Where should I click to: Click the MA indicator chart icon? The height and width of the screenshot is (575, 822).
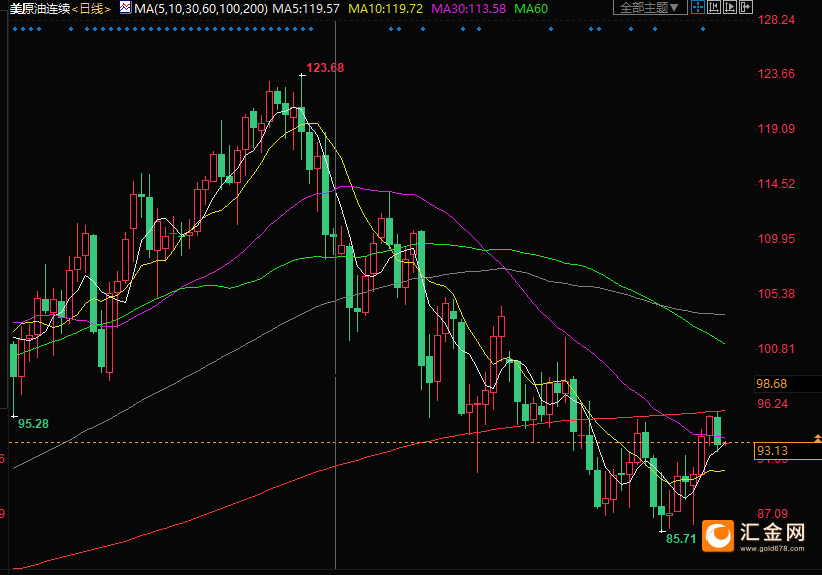click(x=125, y=7)
